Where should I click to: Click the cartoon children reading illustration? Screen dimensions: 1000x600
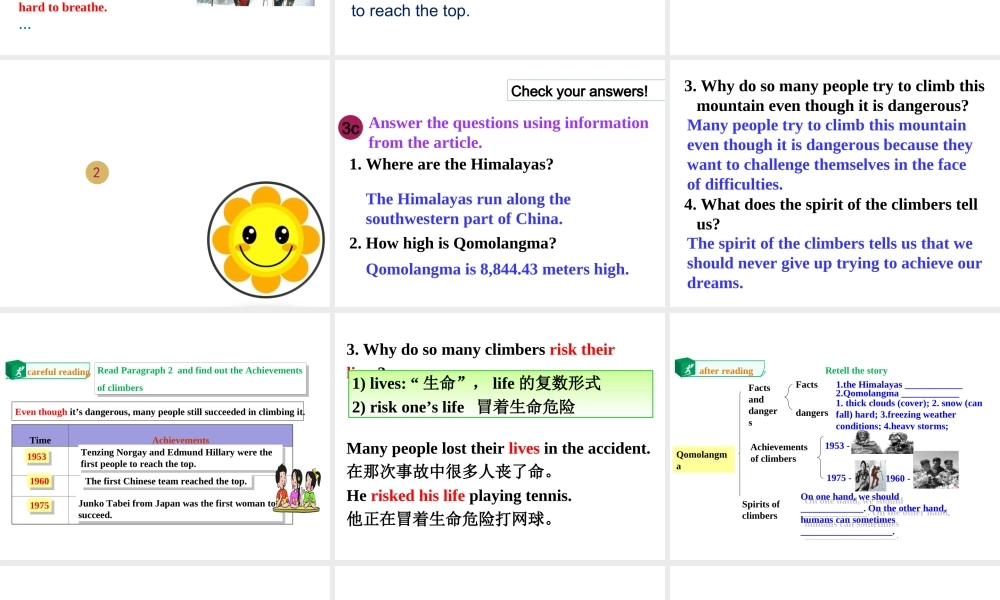click(297, 488)
